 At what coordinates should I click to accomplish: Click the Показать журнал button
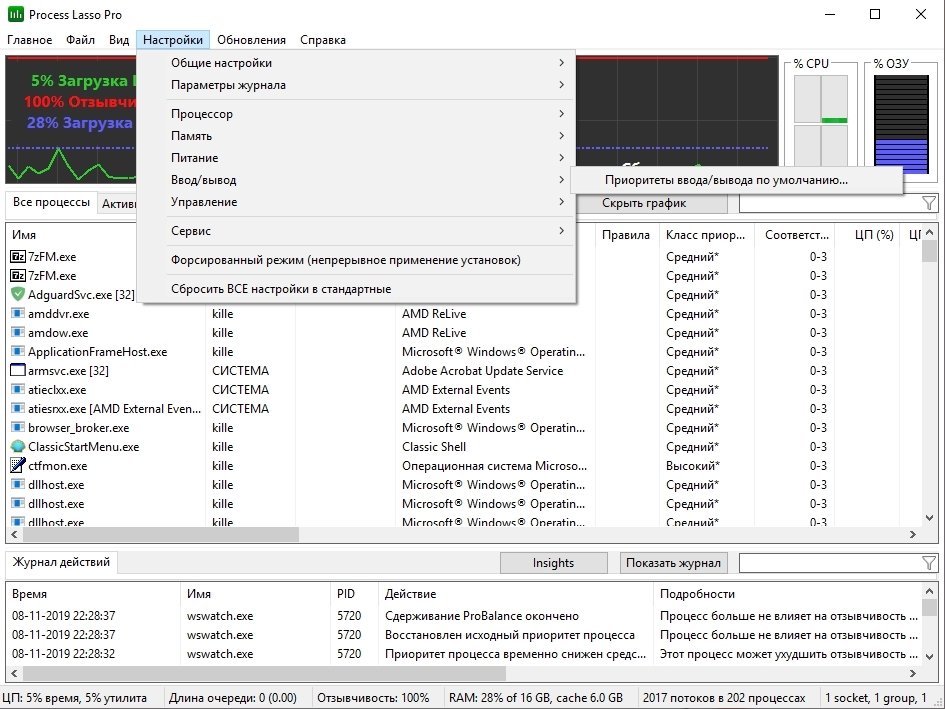coord(673,563)
